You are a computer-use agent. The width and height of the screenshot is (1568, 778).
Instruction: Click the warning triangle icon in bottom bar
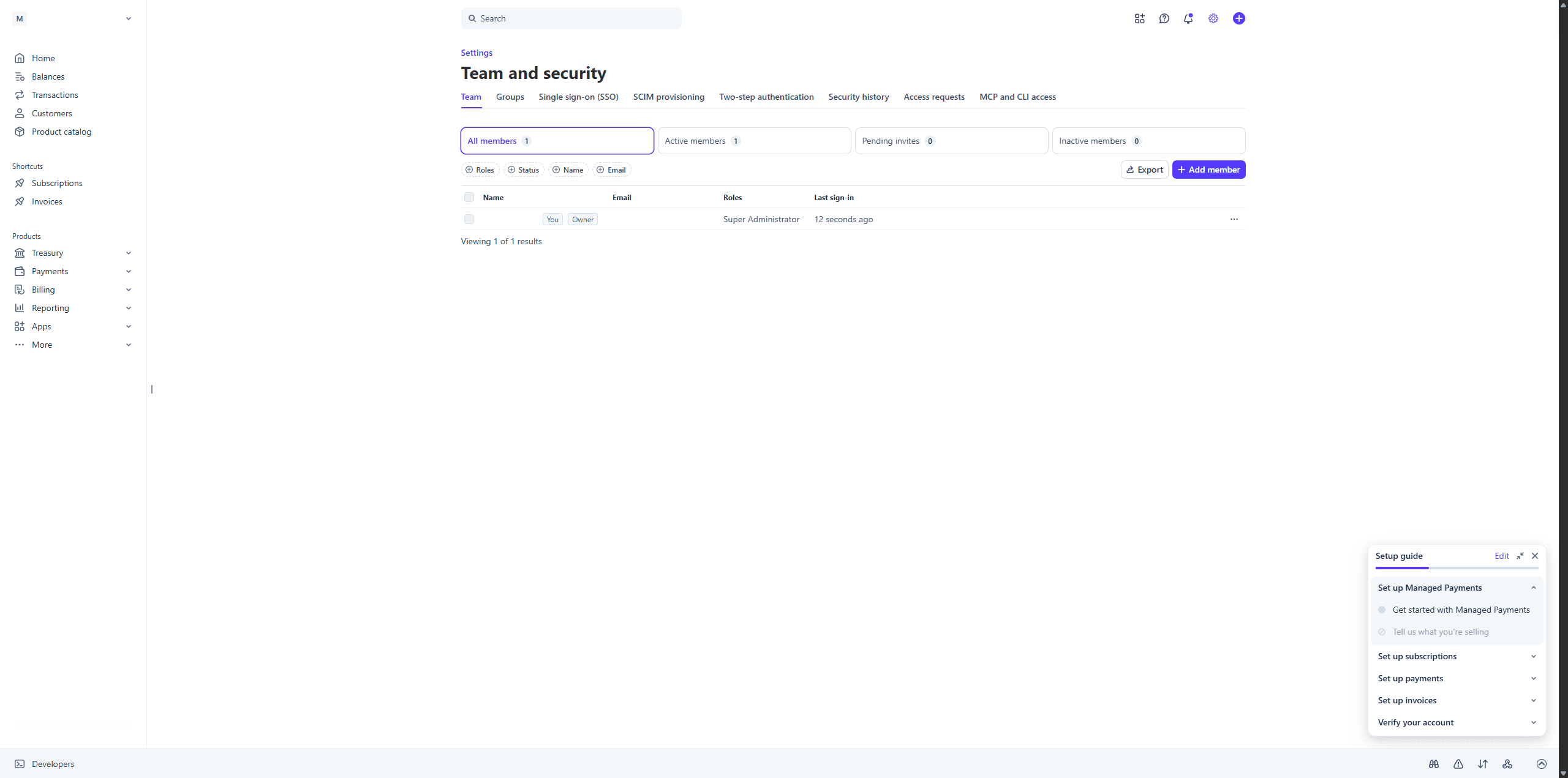point(1458,764)
